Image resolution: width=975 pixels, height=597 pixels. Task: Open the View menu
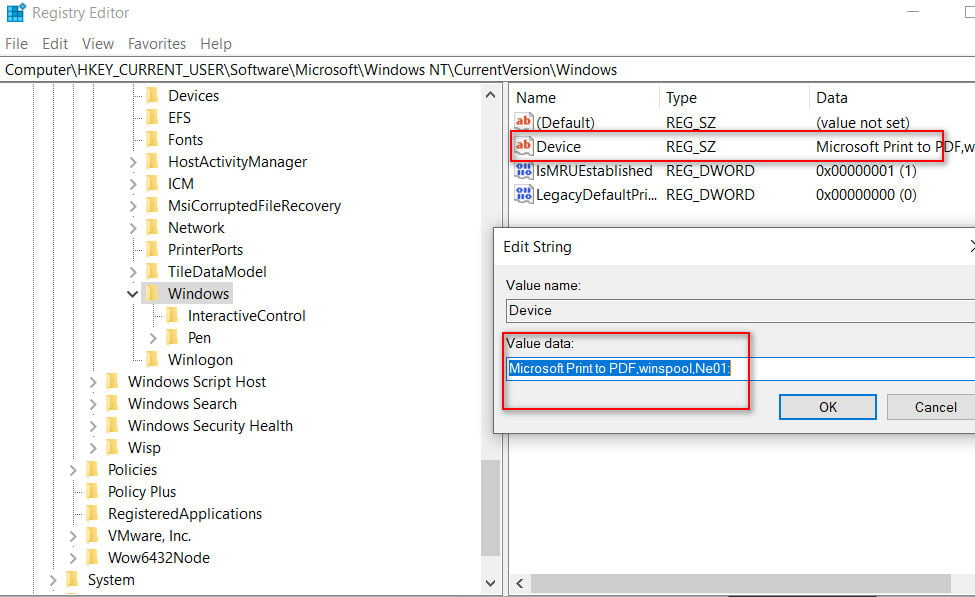(x=98, y=44)
